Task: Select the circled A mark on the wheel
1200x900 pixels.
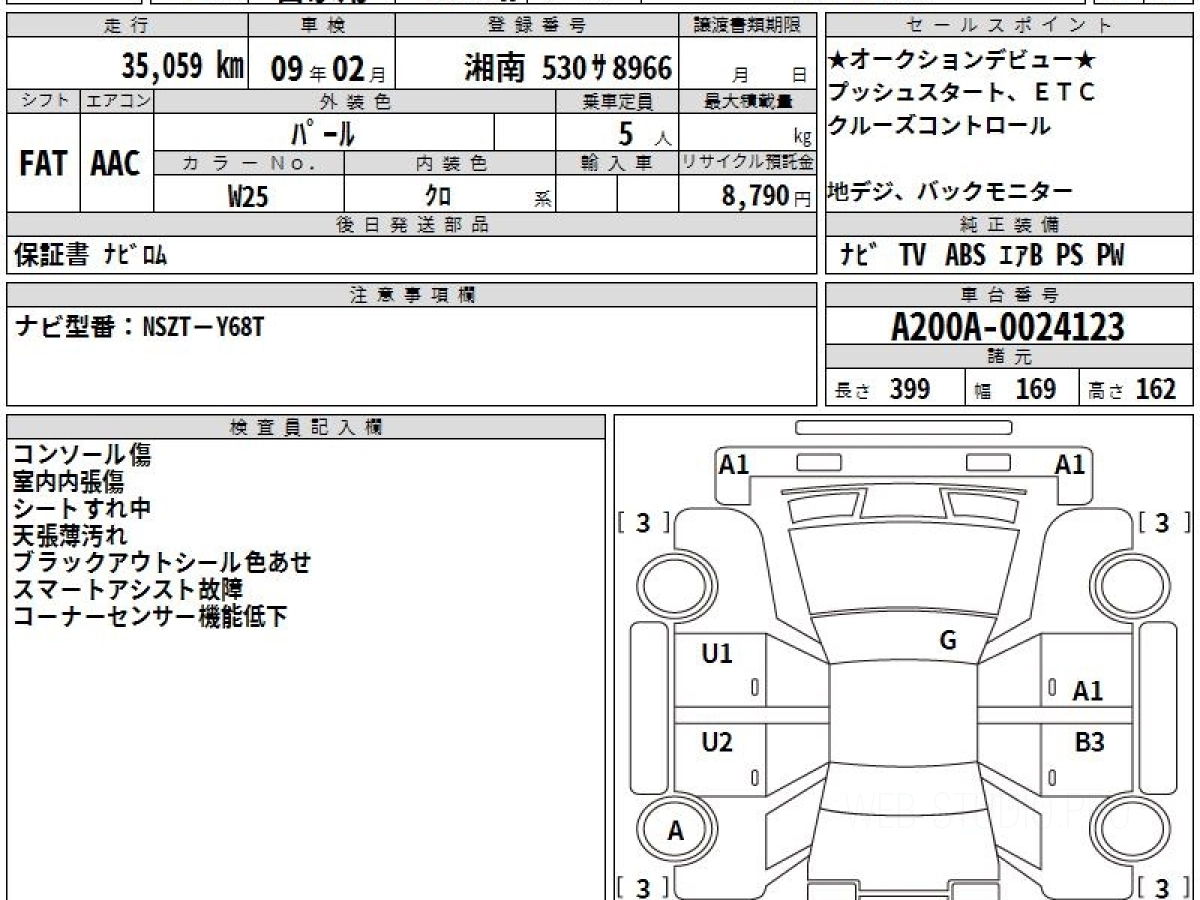Action: pyautogui.click(x=676, y=830)
